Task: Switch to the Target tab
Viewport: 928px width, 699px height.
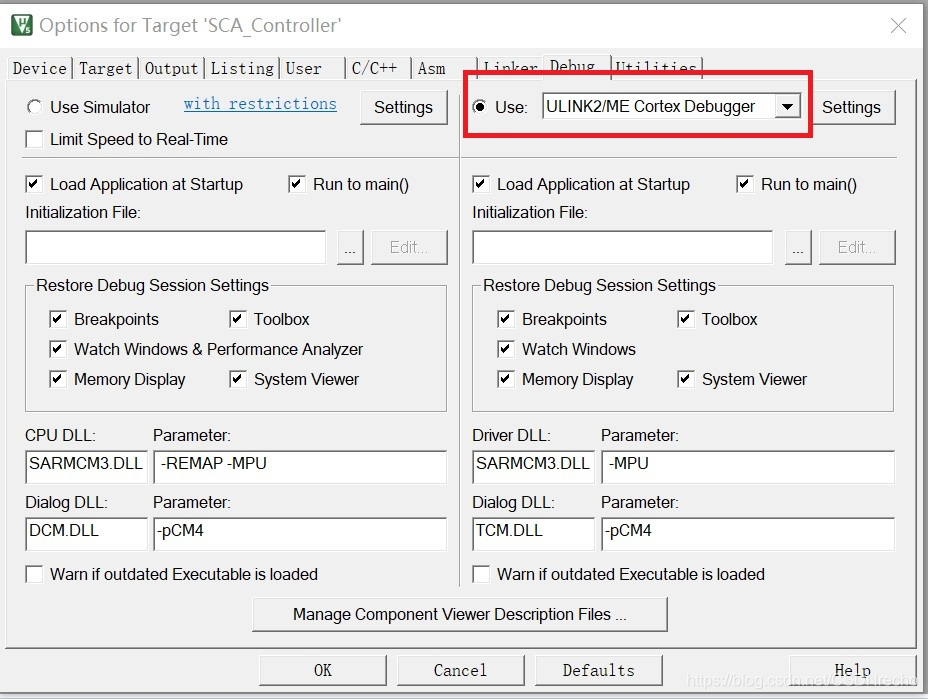Action: point(105,69)
